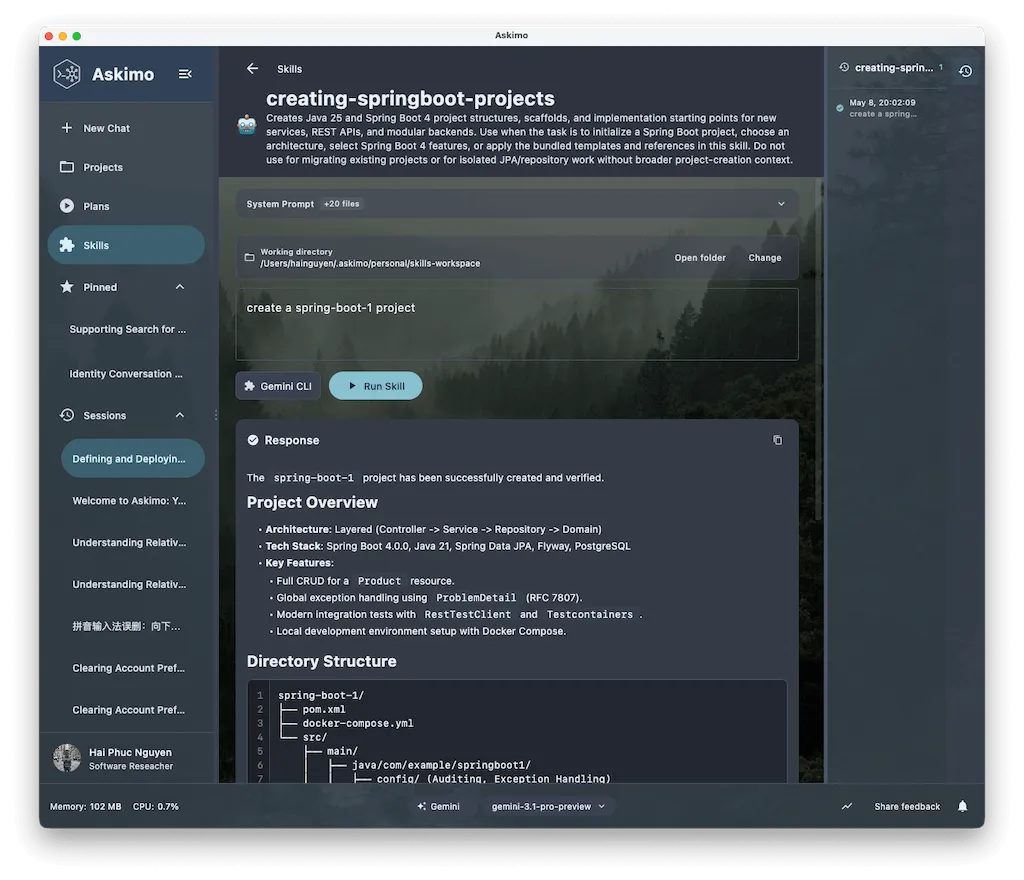Viewport: 1024px width, 880px height.
Task: Select the Skills menu item
Action: (x=126, y=245)
